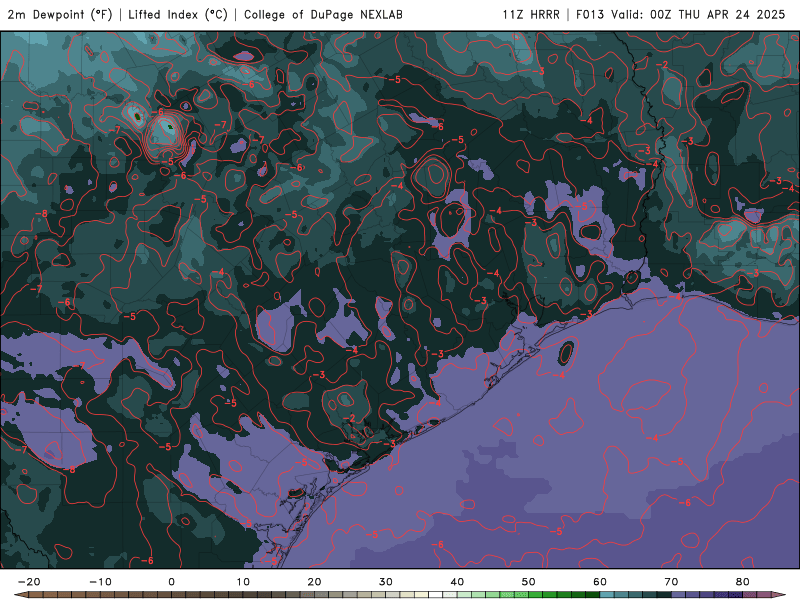Click the 20 colorbar tick label
800x600 pixels.
click(x=314, y=581)
